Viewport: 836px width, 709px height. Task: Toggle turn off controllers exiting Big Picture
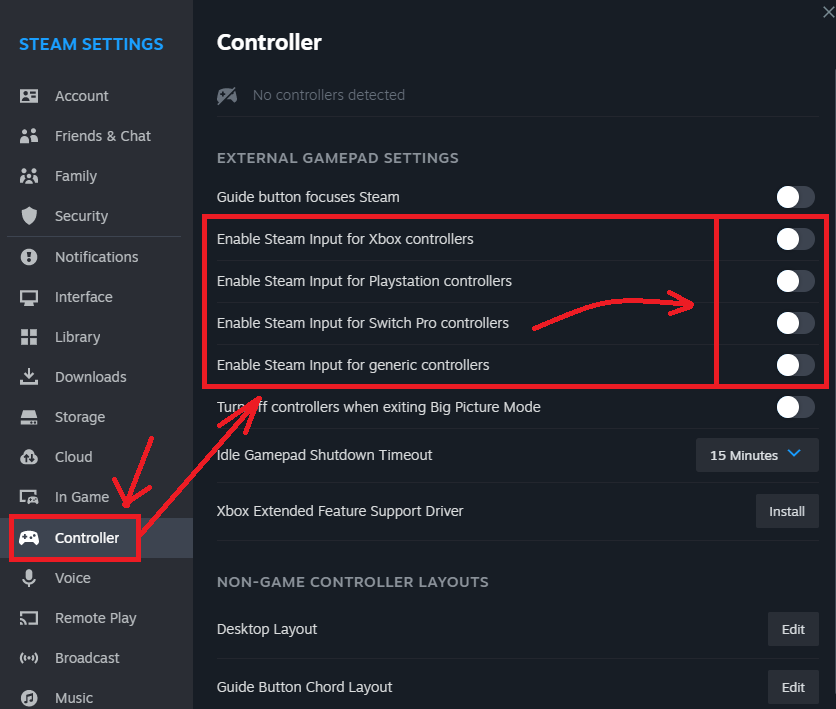[x=796, y=407]
